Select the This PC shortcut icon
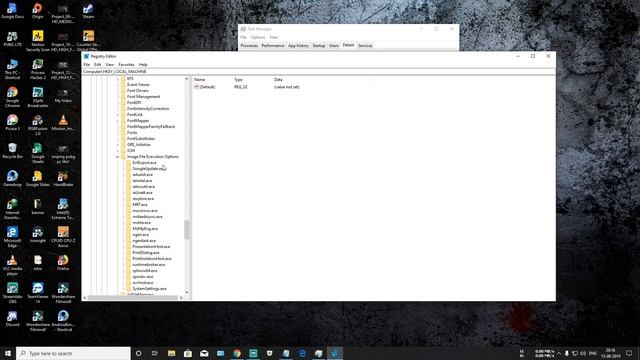Image resolution: width=640 pixels, height=360 pixels. click(12, 69)
